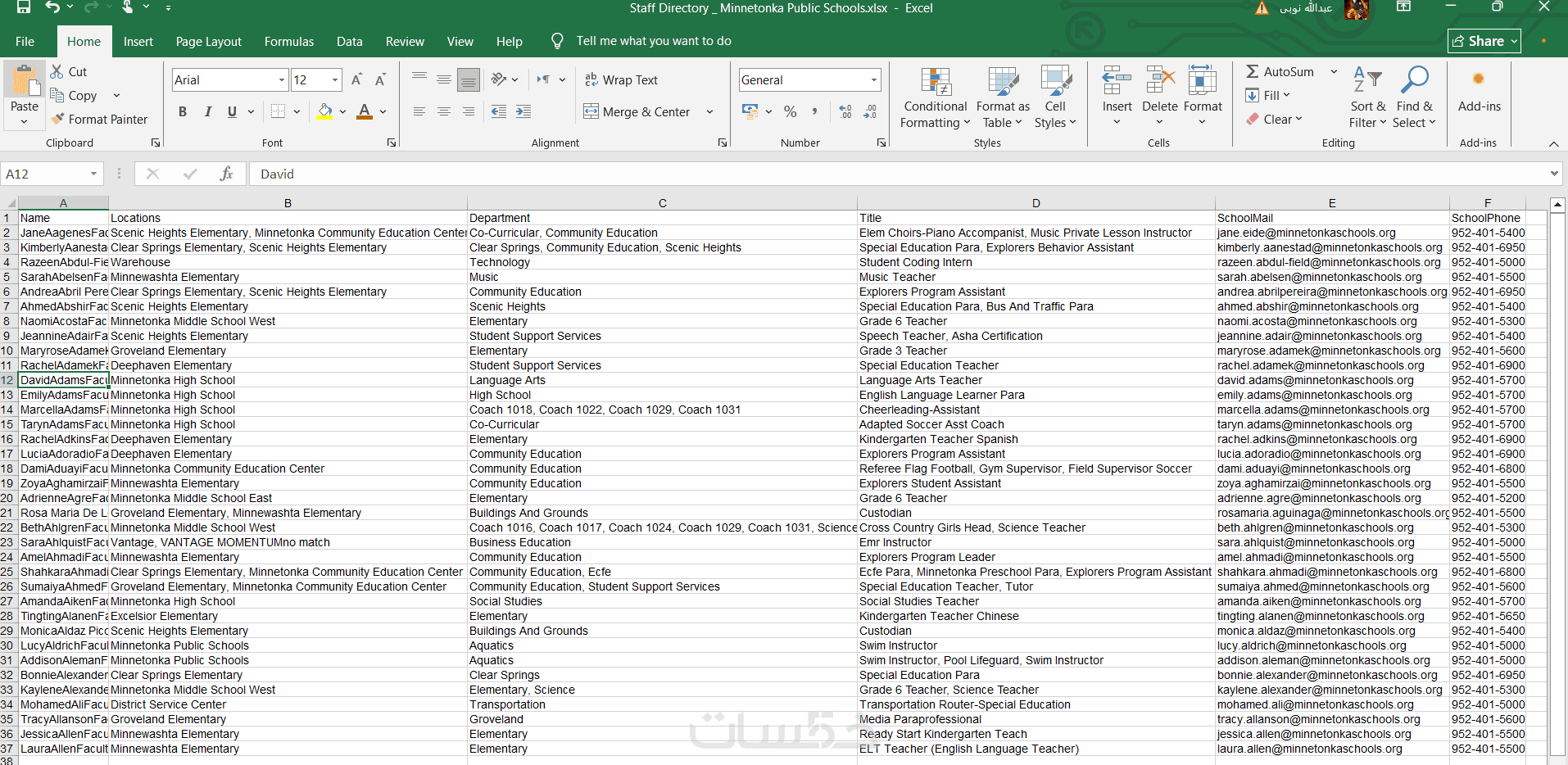Activate the Format Painter brush
This screenshot has height=765, width=1568.
(x=99, y=120)
